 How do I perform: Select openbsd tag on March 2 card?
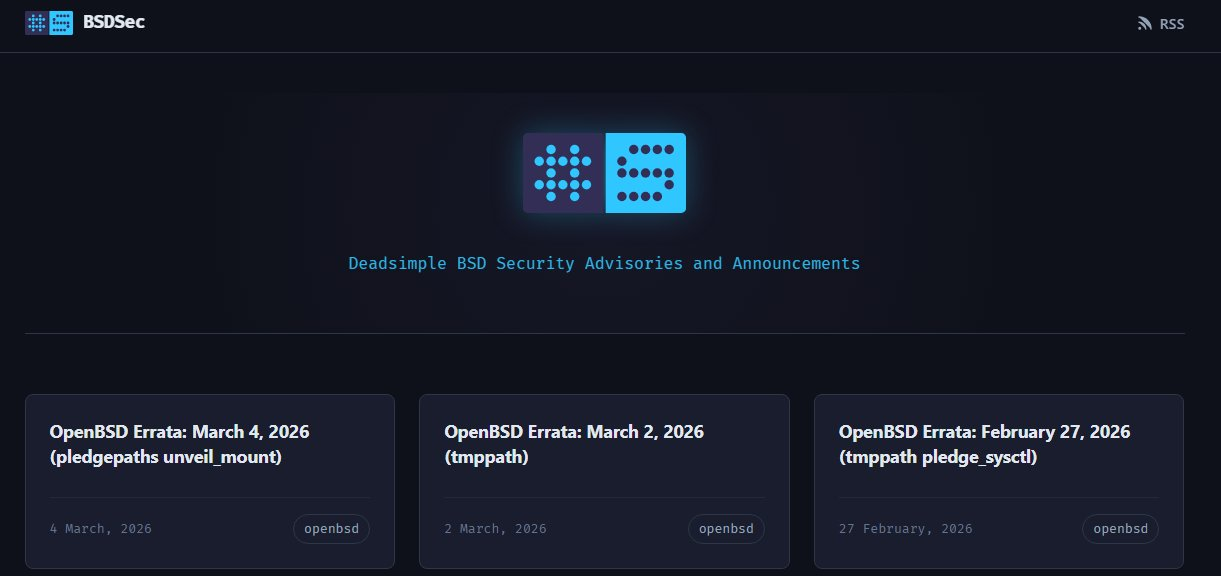[726, 528]
